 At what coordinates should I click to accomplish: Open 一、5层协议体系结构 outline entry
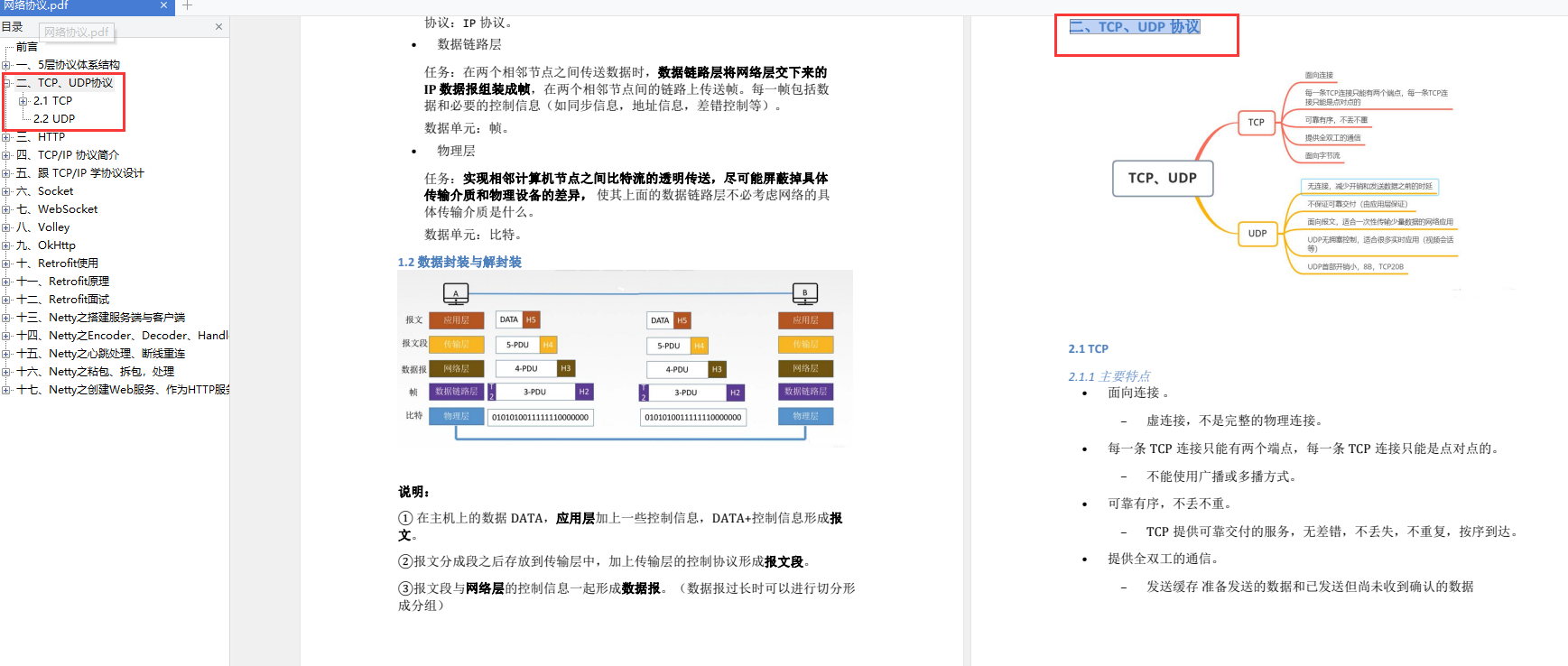tap(68, 65)
